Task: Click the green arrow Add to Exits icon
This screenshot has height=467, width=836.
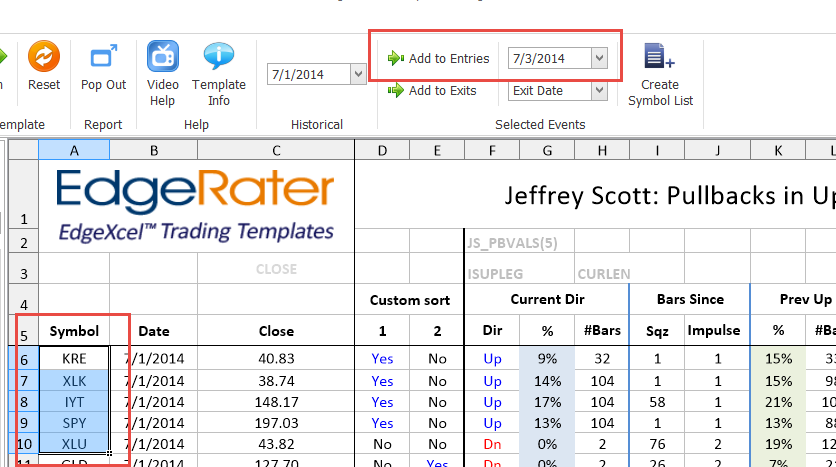Action: click(x=396, y=91)
